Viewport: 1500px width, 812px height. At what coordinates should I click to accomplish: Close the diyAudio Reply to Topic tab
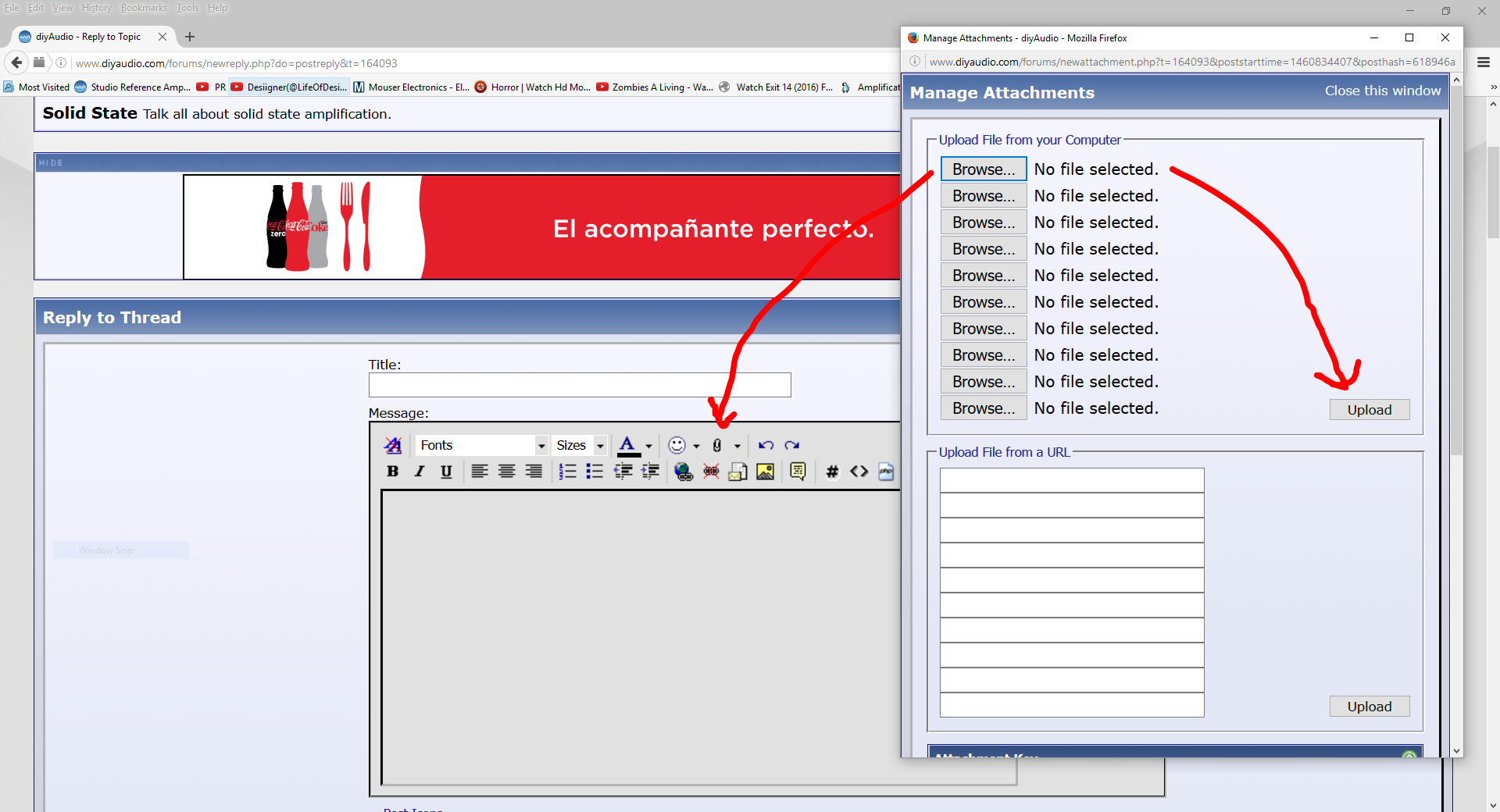[x=162, y=37]
